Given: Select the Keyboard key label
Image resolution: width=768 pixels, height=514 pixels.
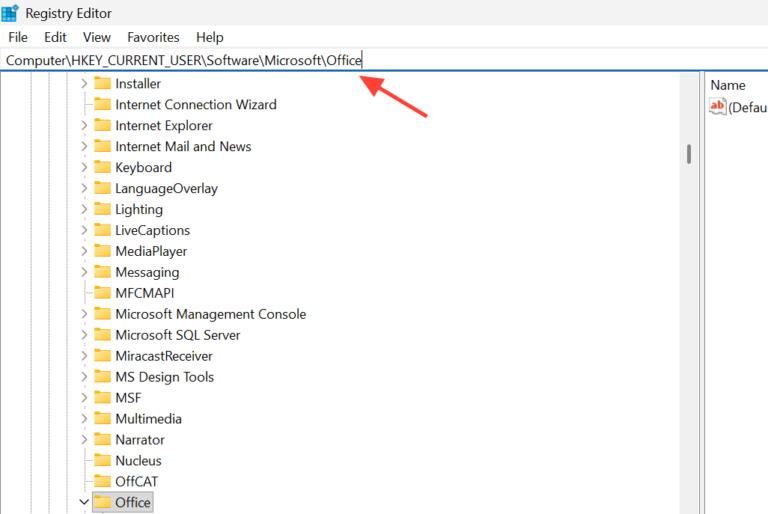Looking at the screenshot, I should [144, 168].
